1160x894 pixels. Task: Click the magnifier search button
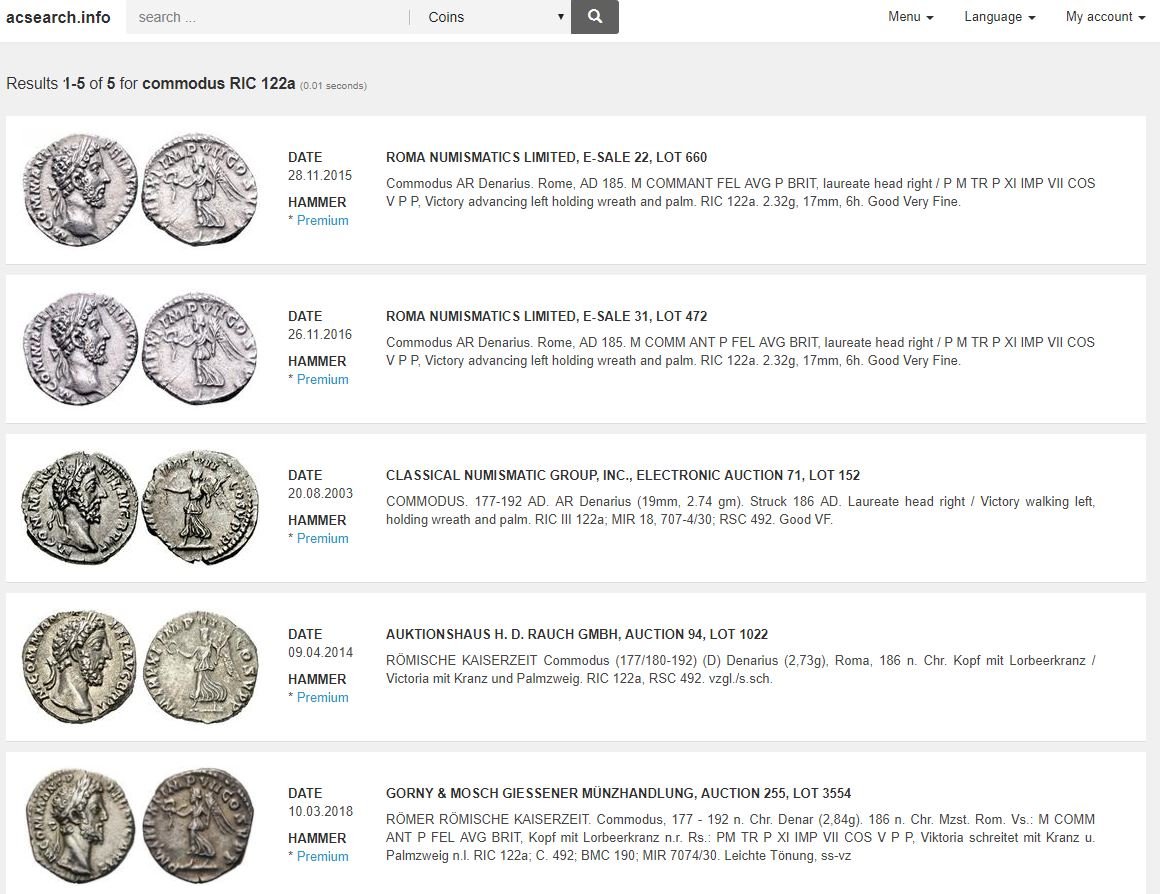click(x=594, y=16)
